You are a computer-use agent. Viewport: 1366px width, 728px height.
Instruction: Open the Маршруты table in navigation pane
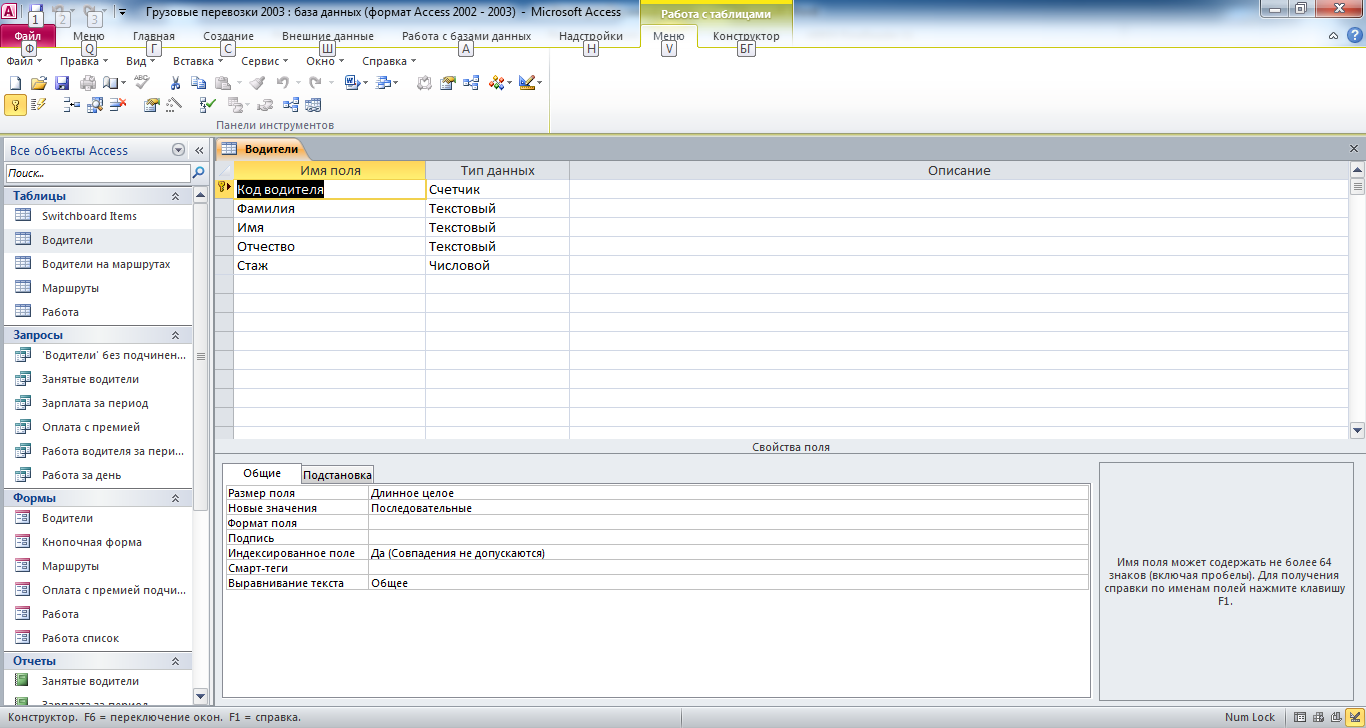tap(70, 288)
